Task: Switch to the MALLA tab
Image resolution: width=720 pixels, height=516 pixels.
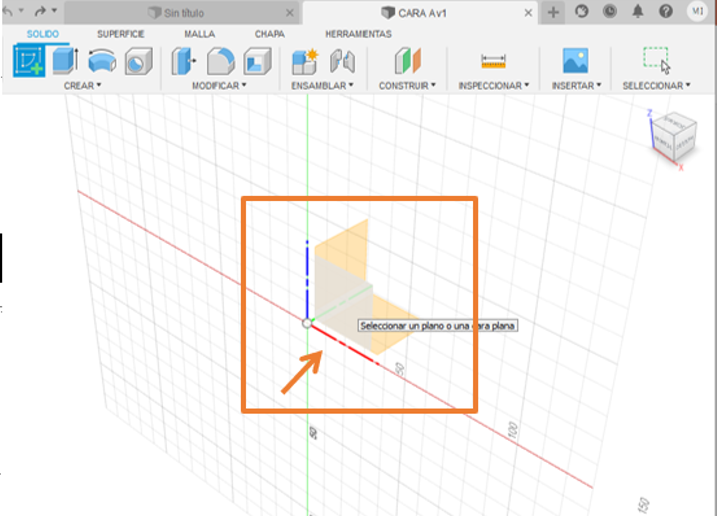Action: click(199, 34)
